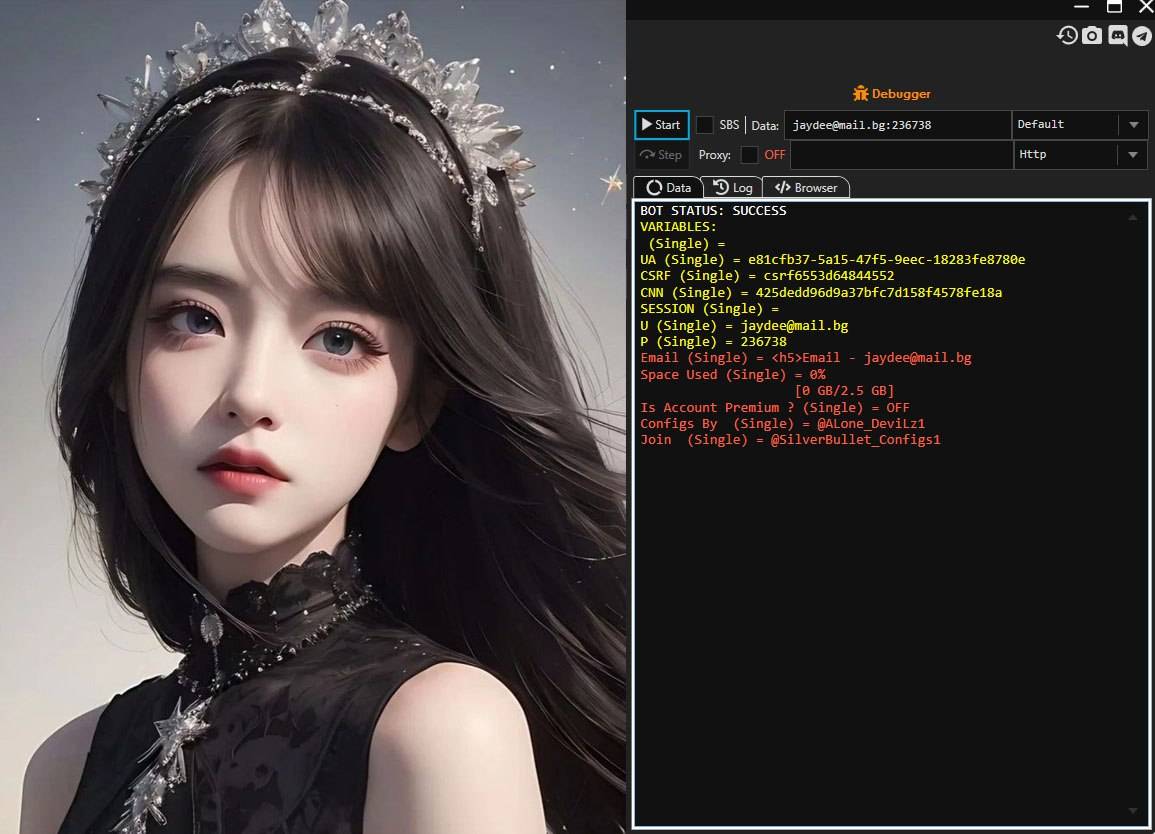Click the Configs By capture line
Viewport: 1155px width, 834px height.
(782, 424)
